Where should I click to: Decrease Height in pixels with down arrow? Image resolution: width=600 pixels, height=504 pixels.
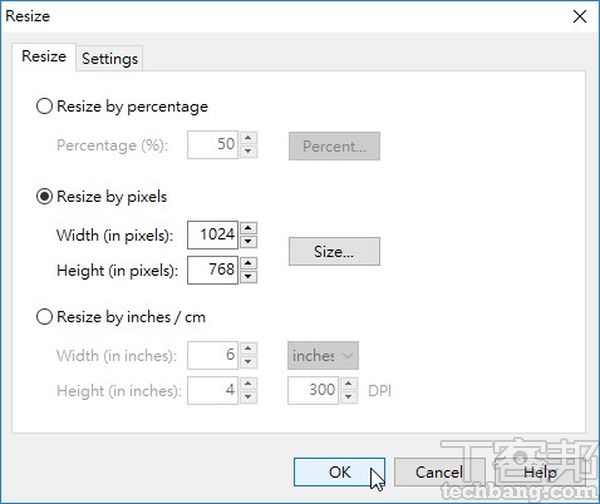[249, 275]
